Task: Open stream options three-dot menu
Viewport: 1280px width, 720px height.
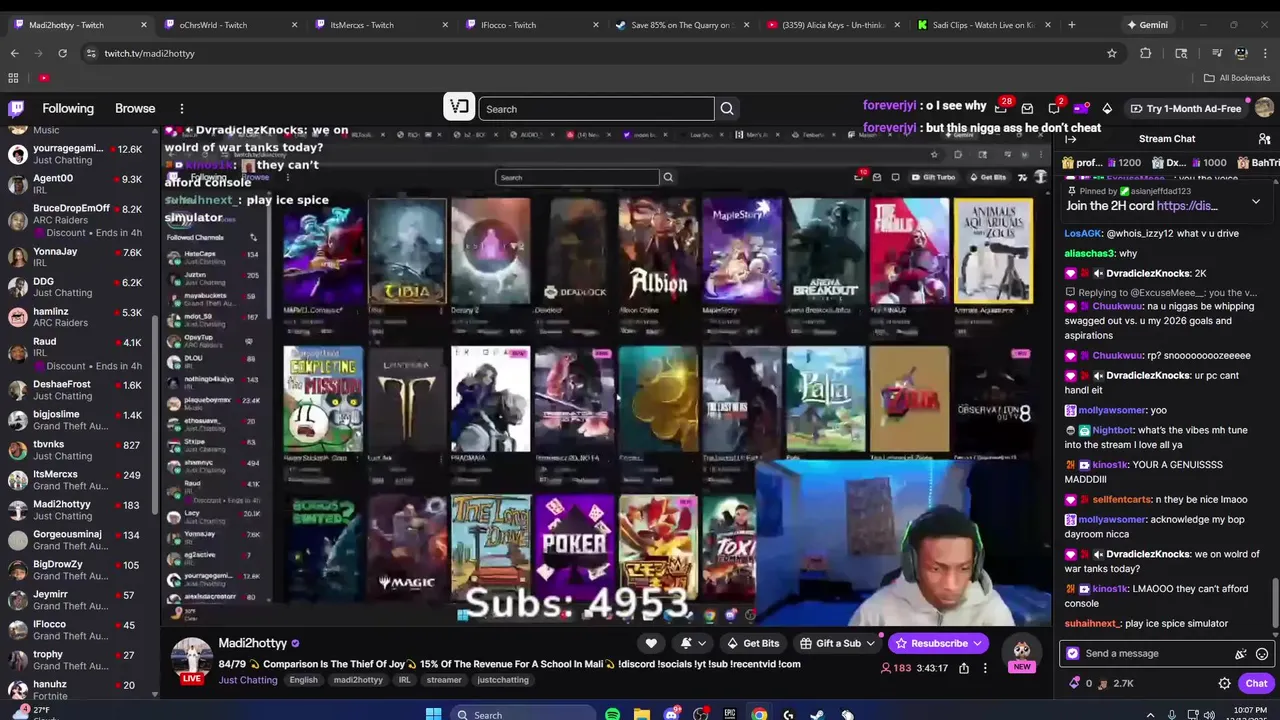Action: (985, 668)
